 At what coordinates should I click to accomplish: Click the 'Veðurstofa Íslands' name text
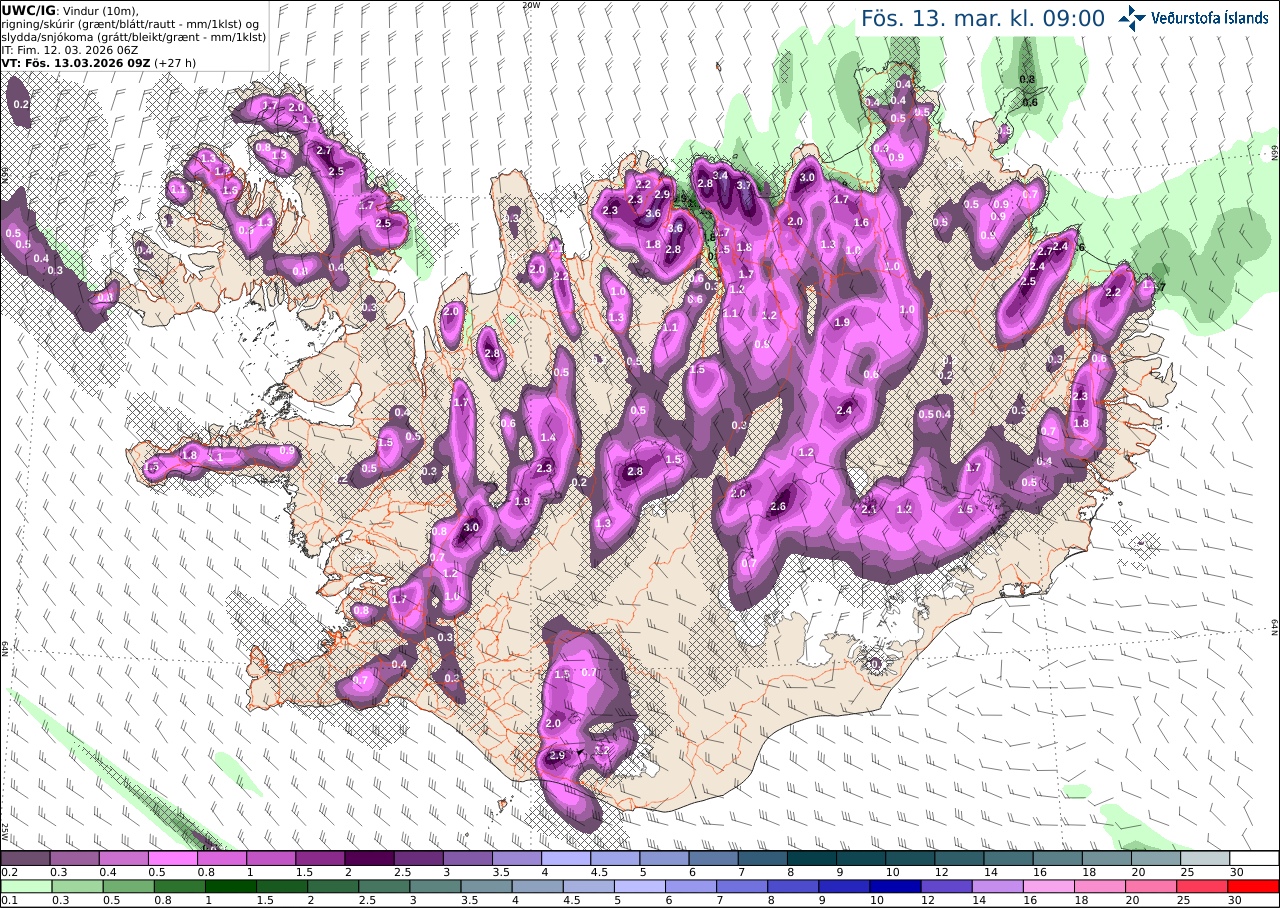click(x=1211, y=17)
